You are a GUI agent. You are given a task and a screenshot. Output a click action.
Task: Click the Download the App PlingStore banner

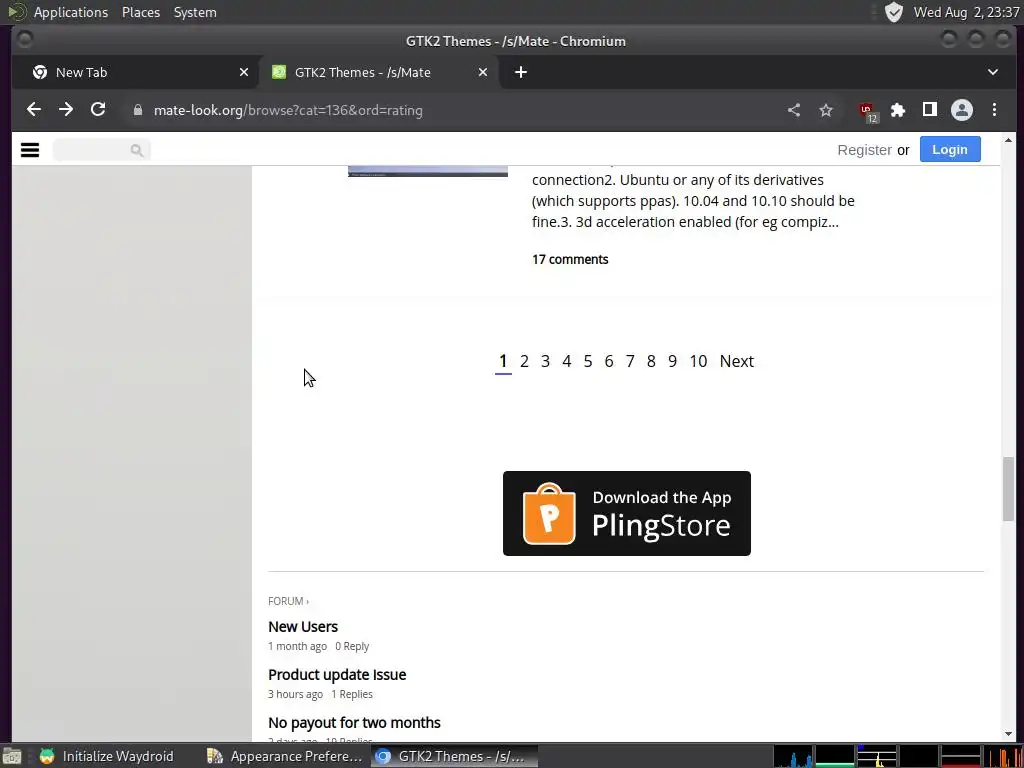[626, 513]
